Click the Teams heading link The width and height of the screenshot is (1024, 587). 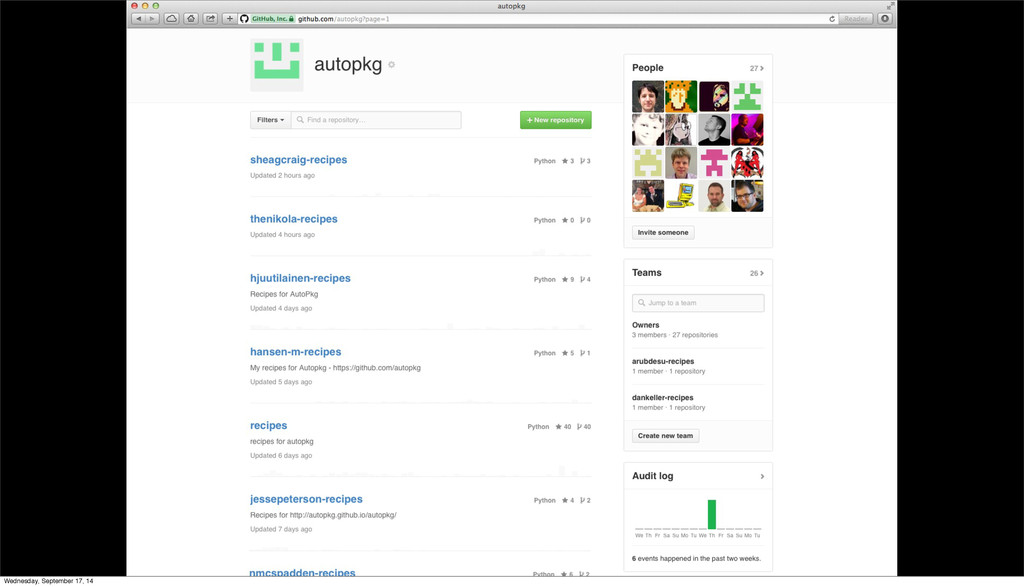coord(647,273)
